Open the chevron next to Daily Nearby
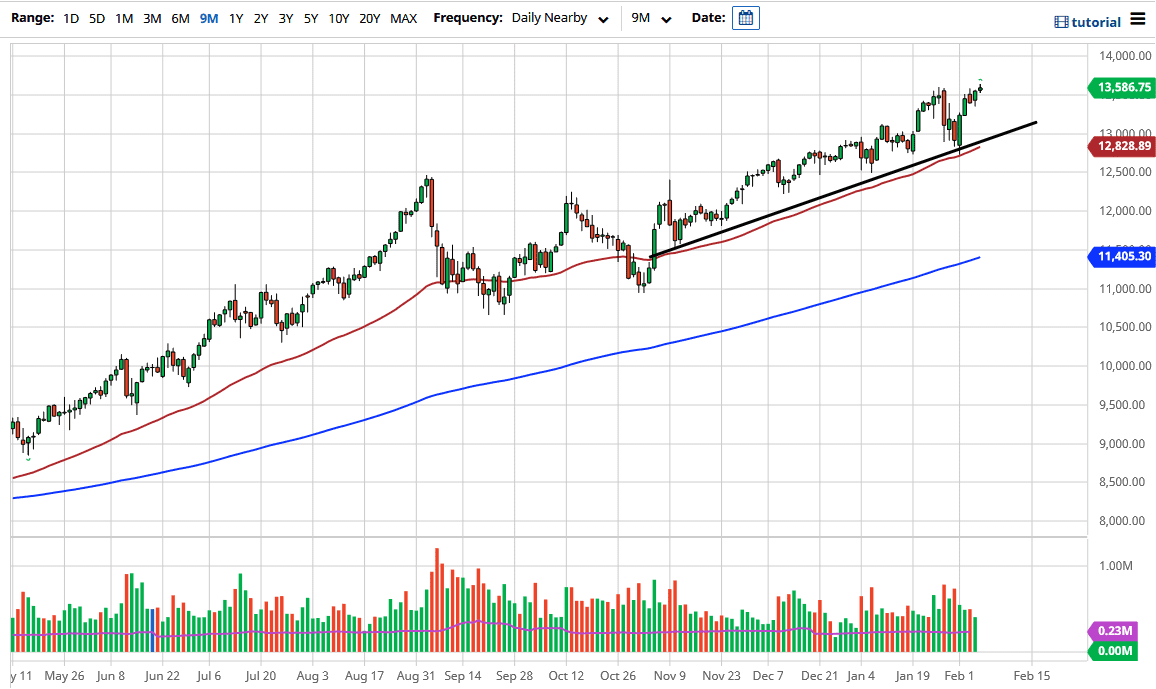 603,19
